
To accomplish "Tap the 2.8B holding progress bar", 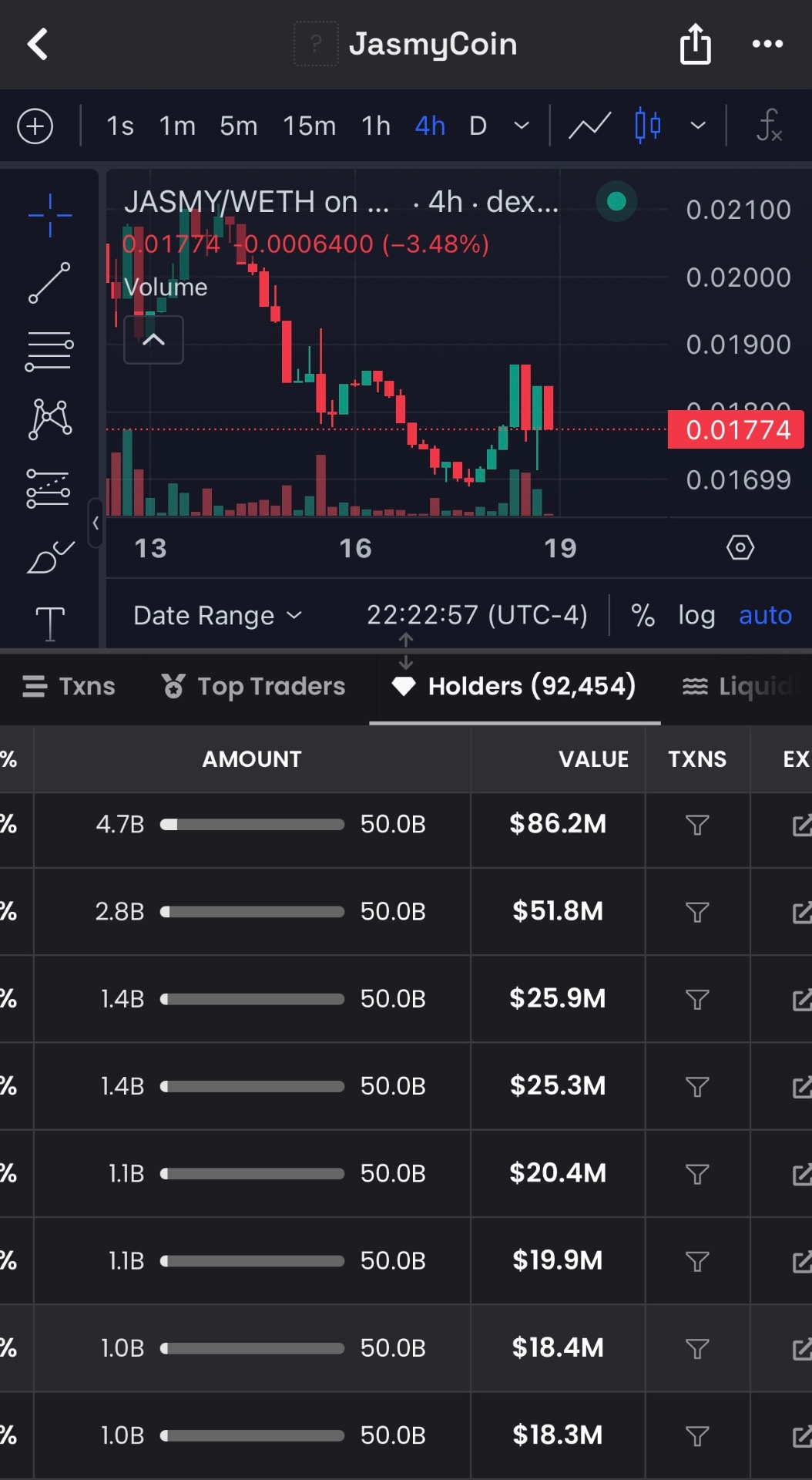I will click(252, 912).
